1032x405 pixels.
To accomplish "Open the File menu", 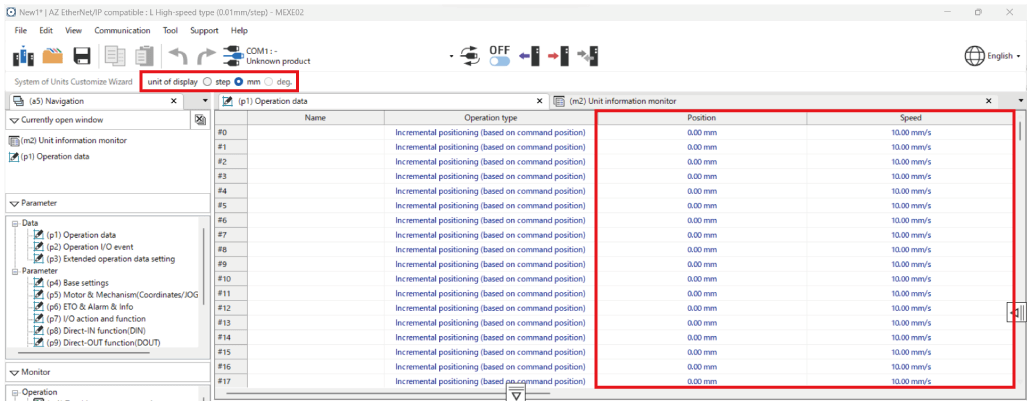I will coord(20,30).
